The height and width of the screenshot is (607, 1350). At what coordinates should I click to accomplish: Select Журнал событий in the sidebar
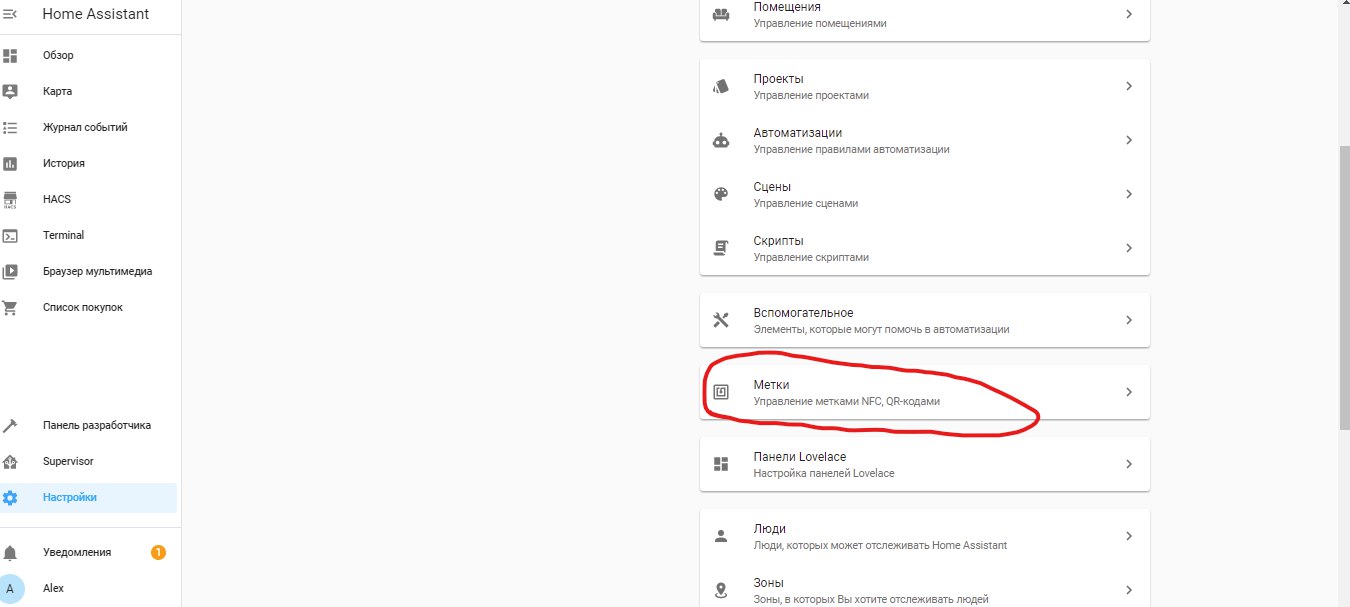85,127
